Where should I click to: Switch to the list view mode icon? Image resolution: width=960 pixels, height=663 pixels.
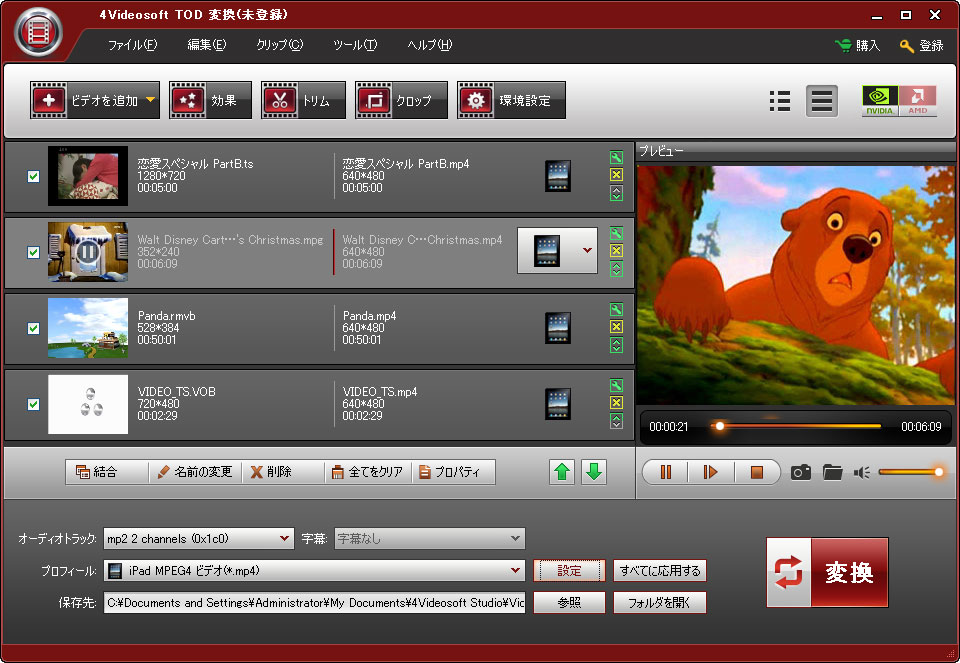click(x=780, y=101)
